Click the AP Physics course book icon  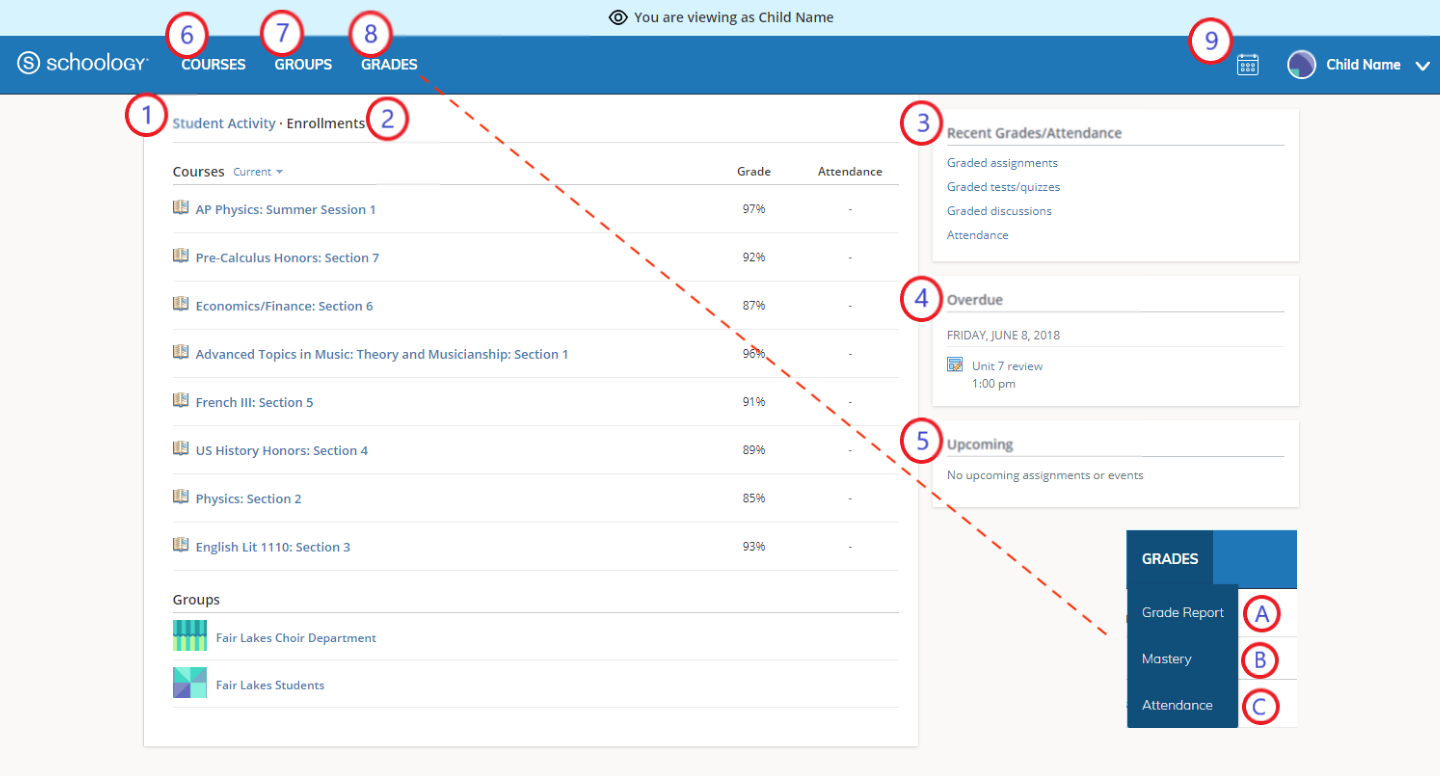pyautogui.click(x=181, y=208)
